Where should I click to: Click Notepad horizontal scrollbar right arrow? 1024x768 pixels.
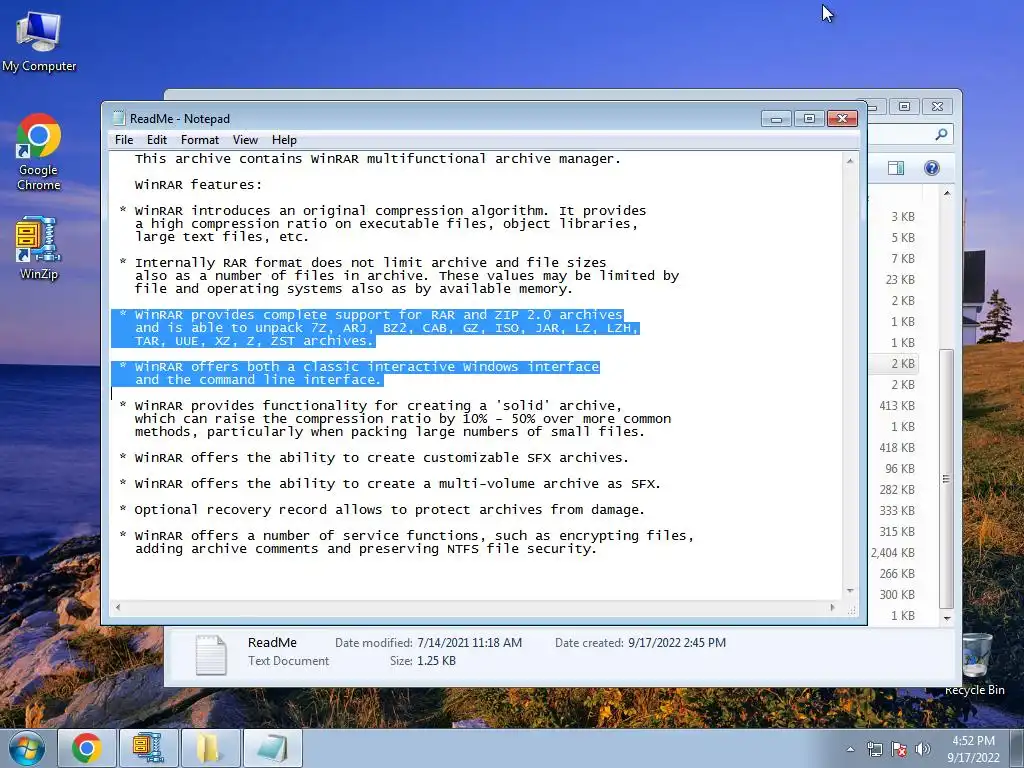coord(832,607)
